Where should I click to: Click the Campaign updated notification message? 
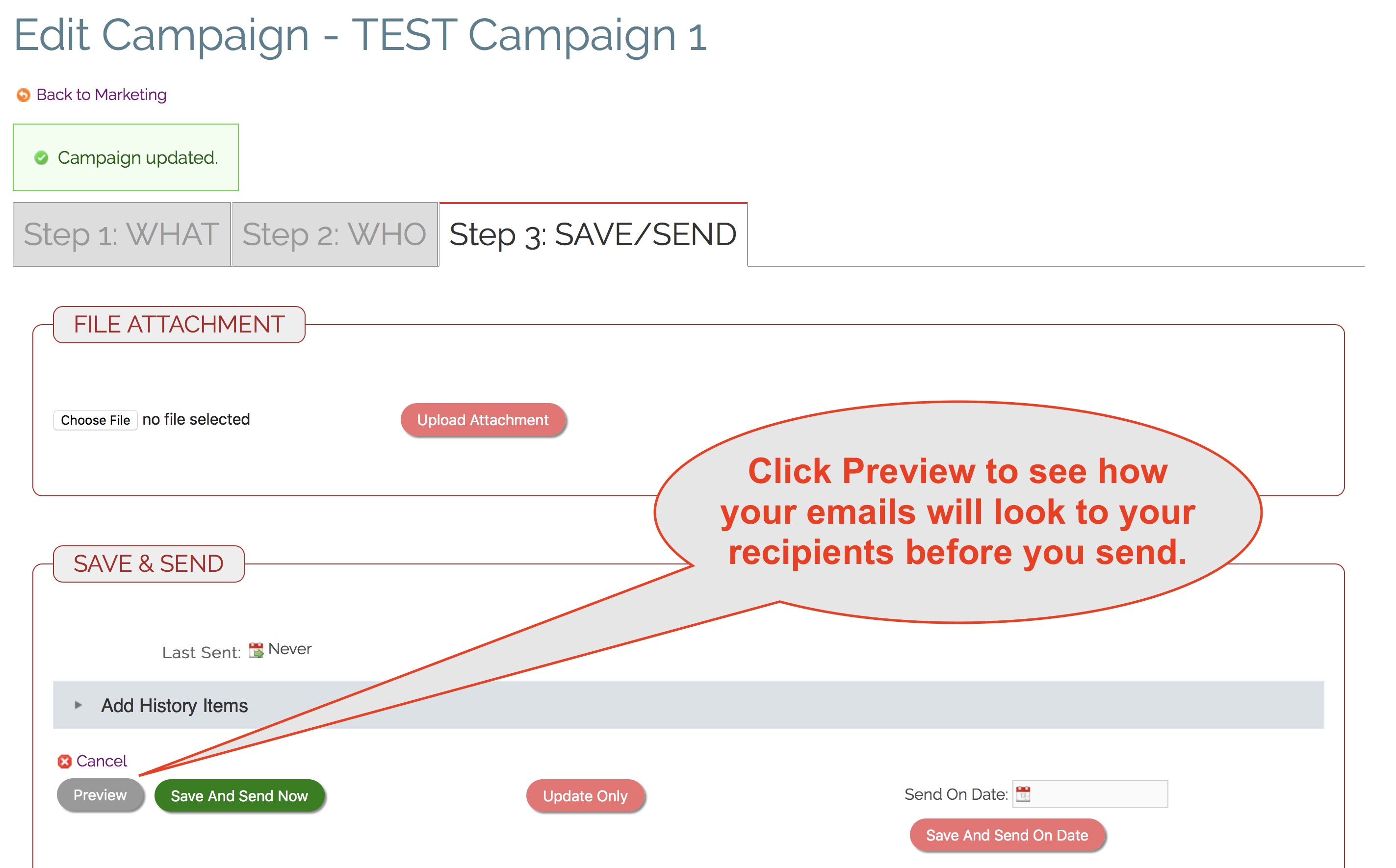tap(138, 157)
